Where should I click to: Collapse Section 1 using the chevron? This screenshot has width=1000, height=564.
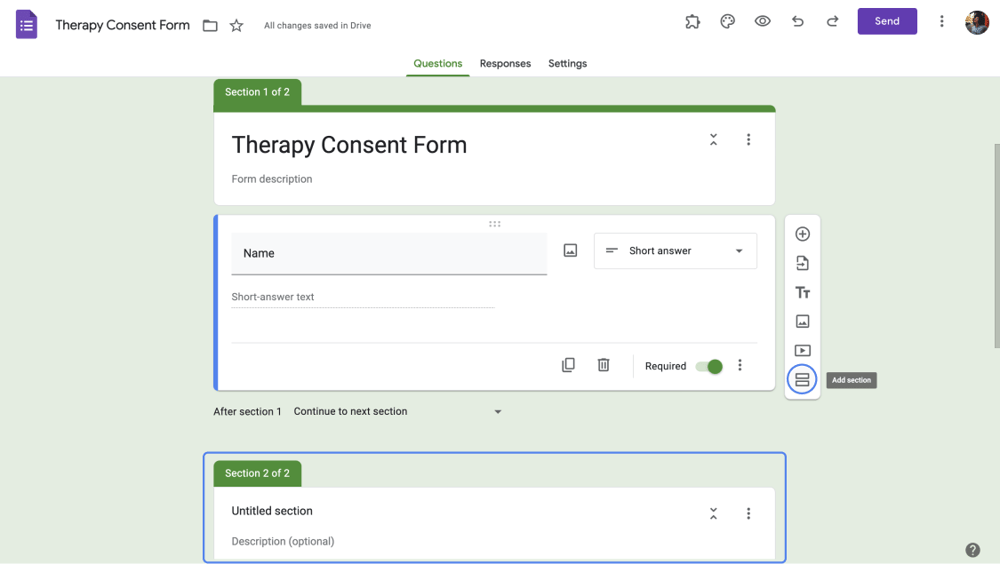pos(713,140)
